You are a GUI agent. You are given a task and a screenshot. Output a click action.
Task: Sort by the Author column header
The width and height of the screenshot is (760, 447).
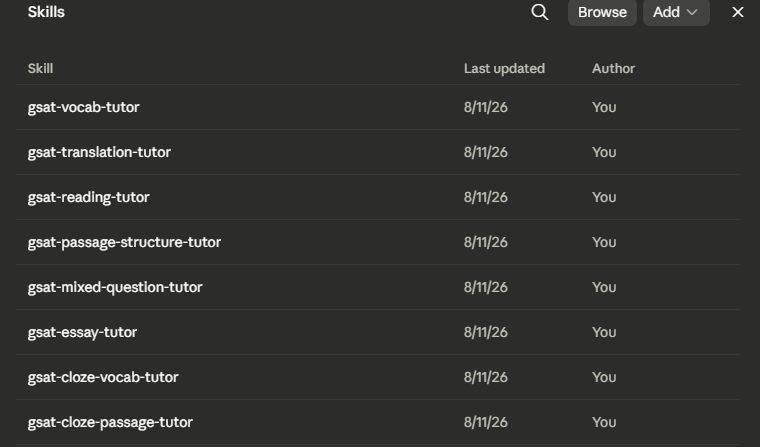(613, 68)
